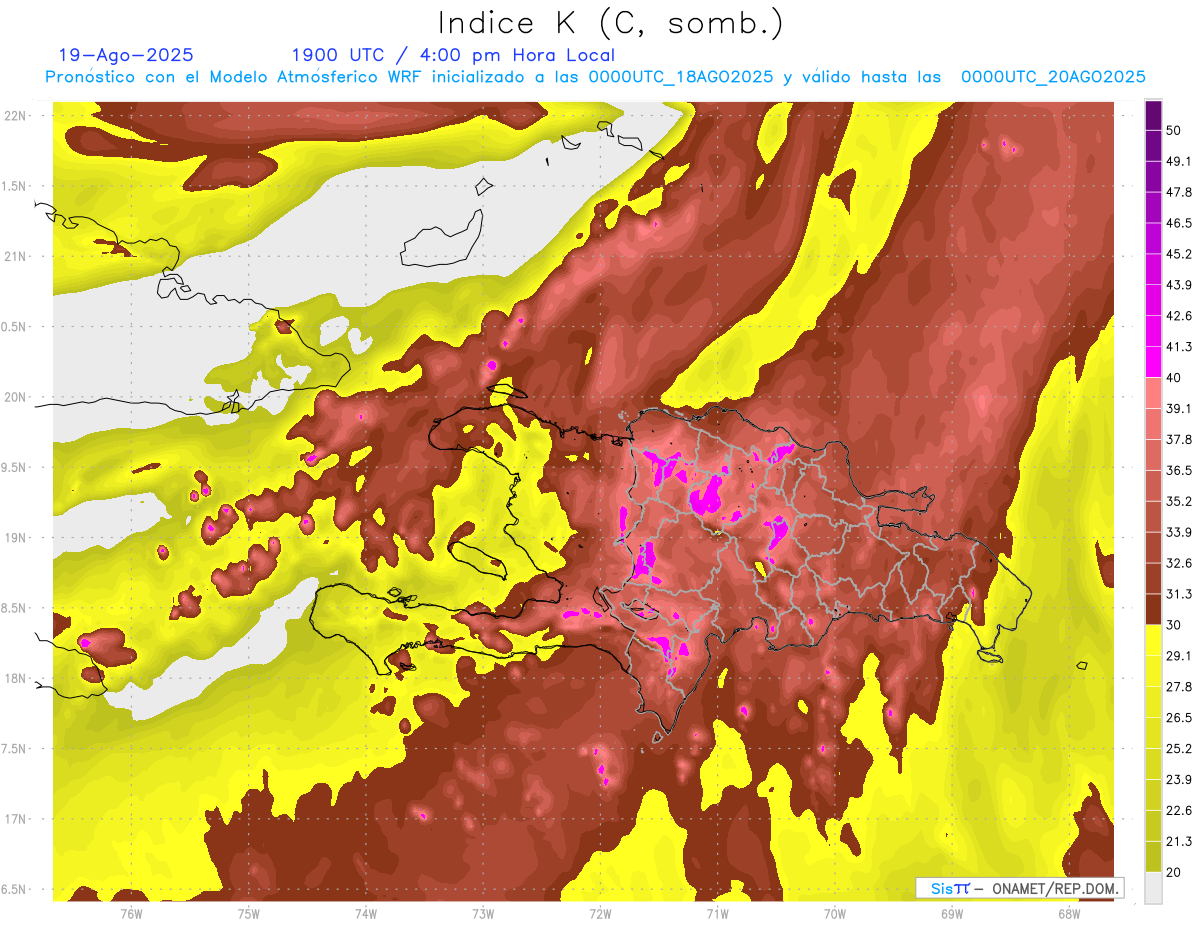Select the "72W" longitude label
1200x927 pixels.
coord(600,913)
